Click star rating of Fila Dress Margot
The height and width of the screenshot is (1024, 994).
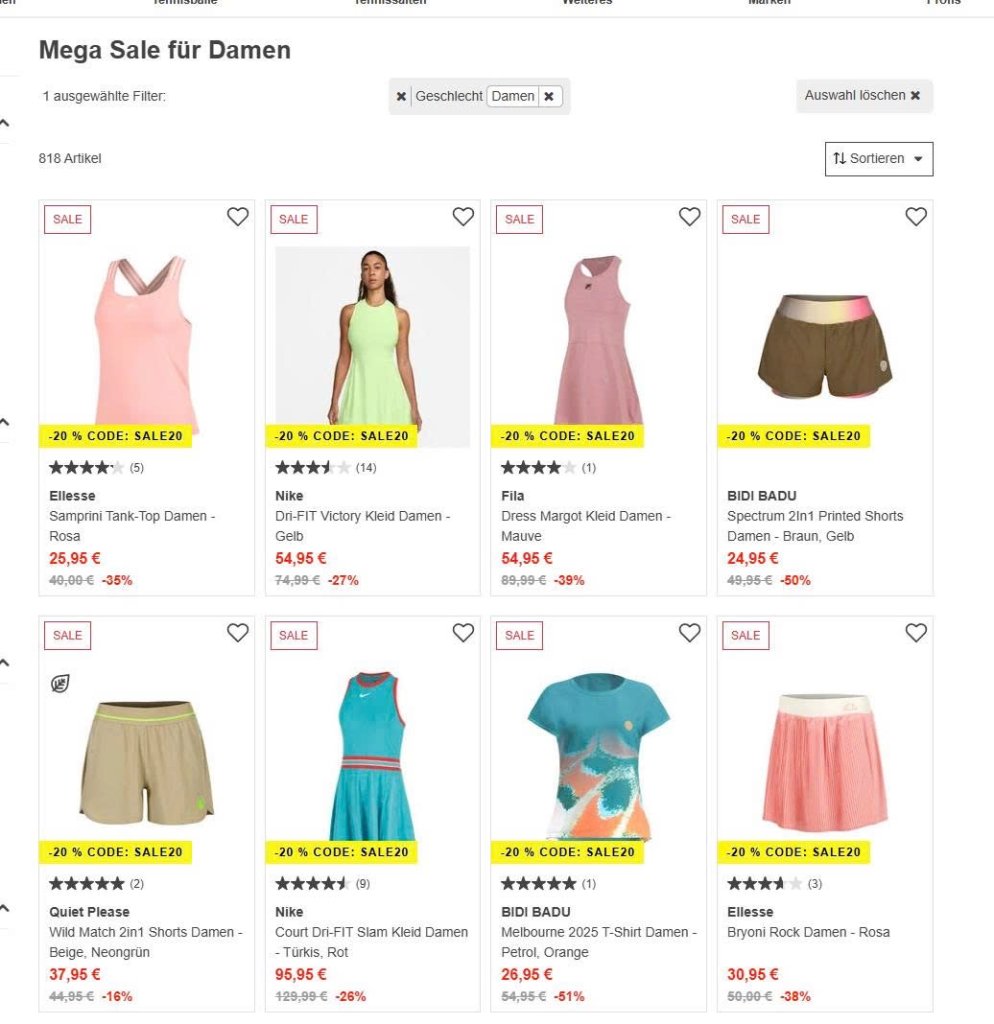pyautogui.click(x=538, y=468)
